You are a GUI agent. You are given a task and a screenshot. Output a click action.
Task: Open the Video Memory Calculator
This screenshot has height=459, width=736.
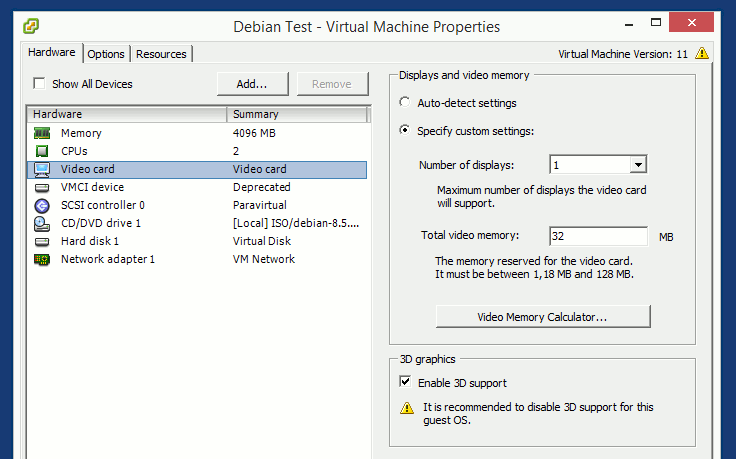click(543, 317)
